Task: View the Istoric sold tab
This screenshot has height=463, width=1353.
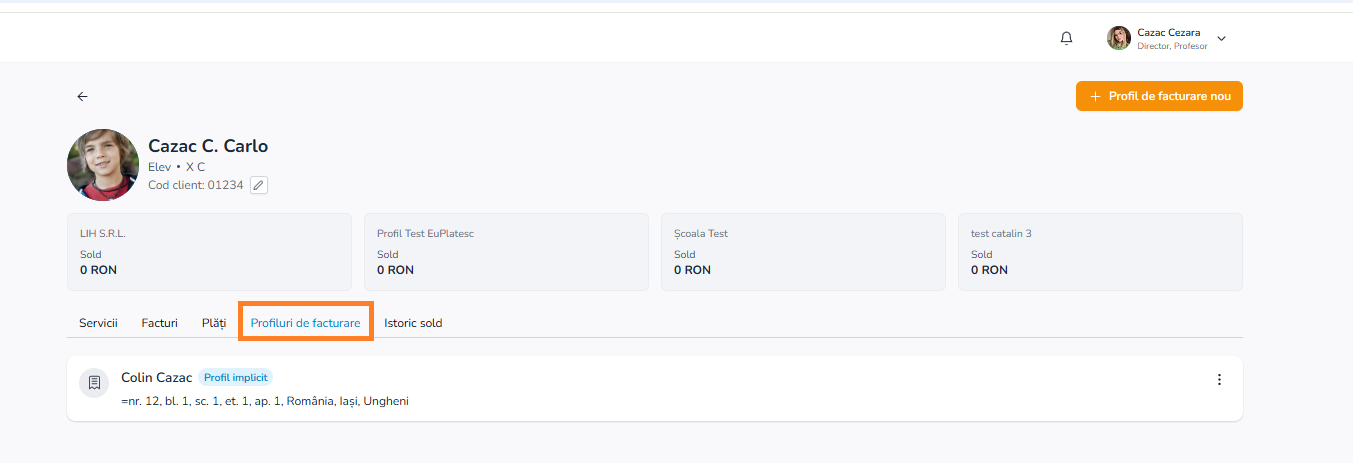Action: pyautogui.click(x=413, y=323)
